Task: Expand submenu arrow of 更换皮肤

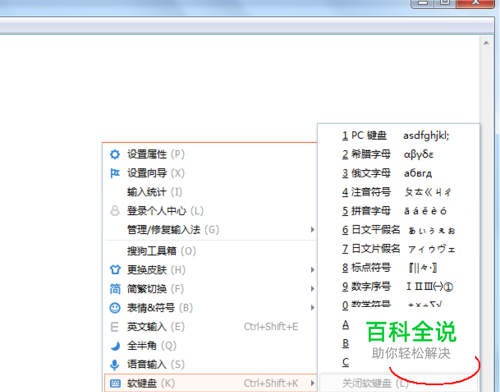Action: [312, 269]
